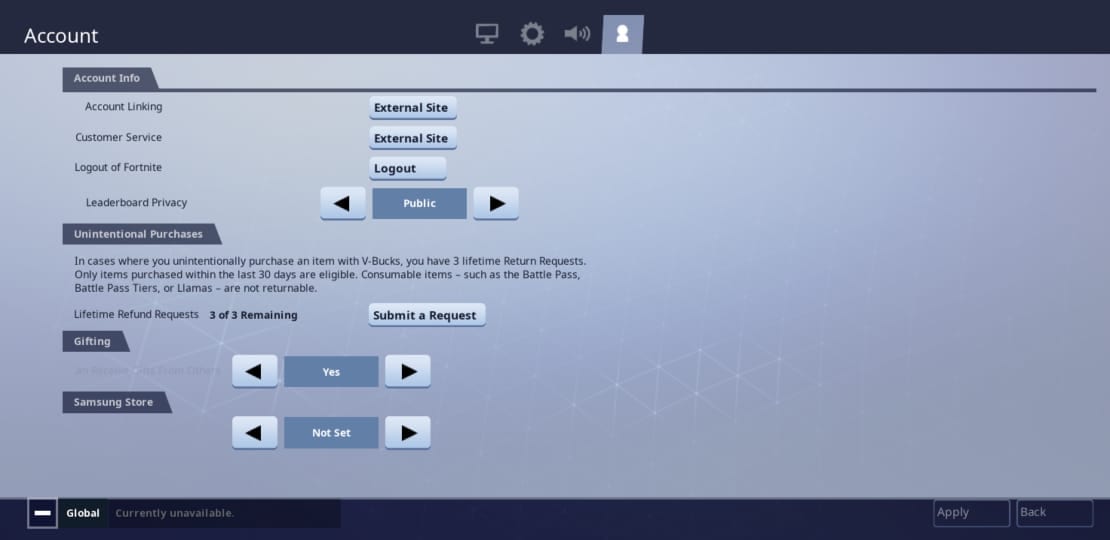Open External Site for Customer Service
This screenshot has width=1110, height=540.
click(x=412, y=138)
